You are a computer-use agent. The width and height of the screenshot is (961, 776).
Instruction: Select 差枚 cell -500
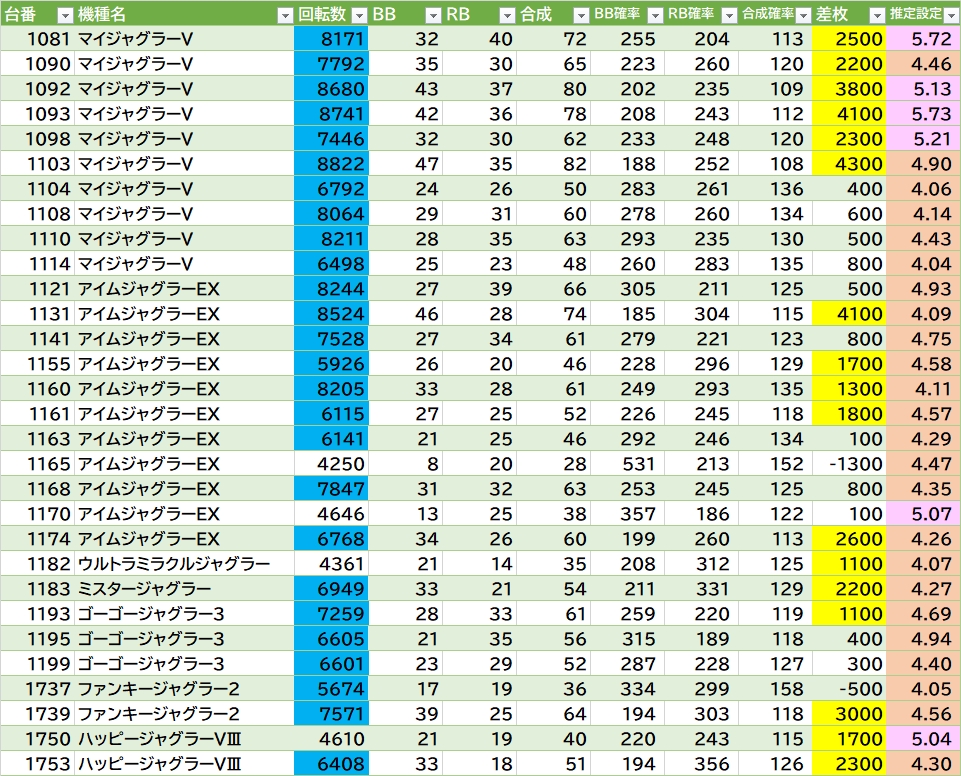coord(849,689)
